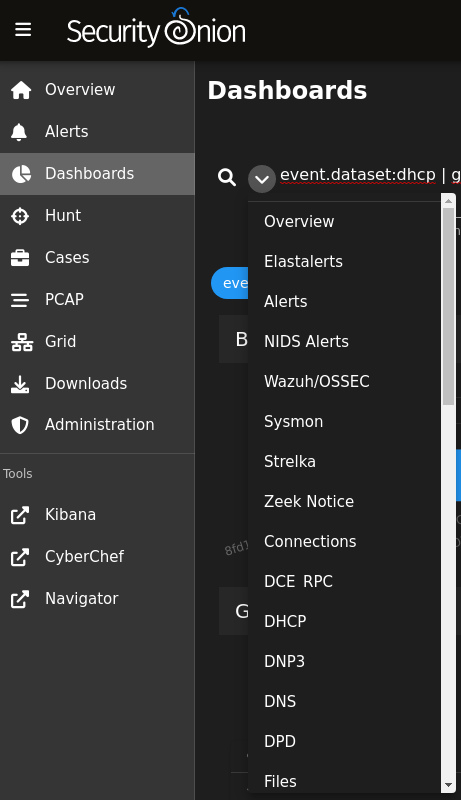This screenshot has width=461, height=800.
Task: Click the PCAP lines icon
Action: (x=20, y=300)
